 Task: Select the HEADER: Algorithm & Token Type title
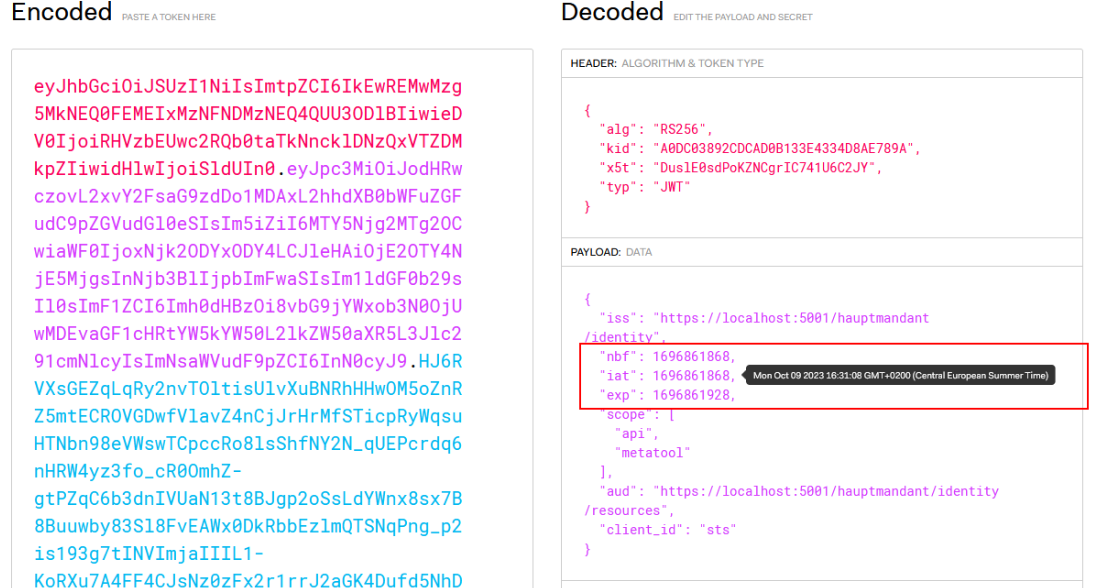click(667, 63)
